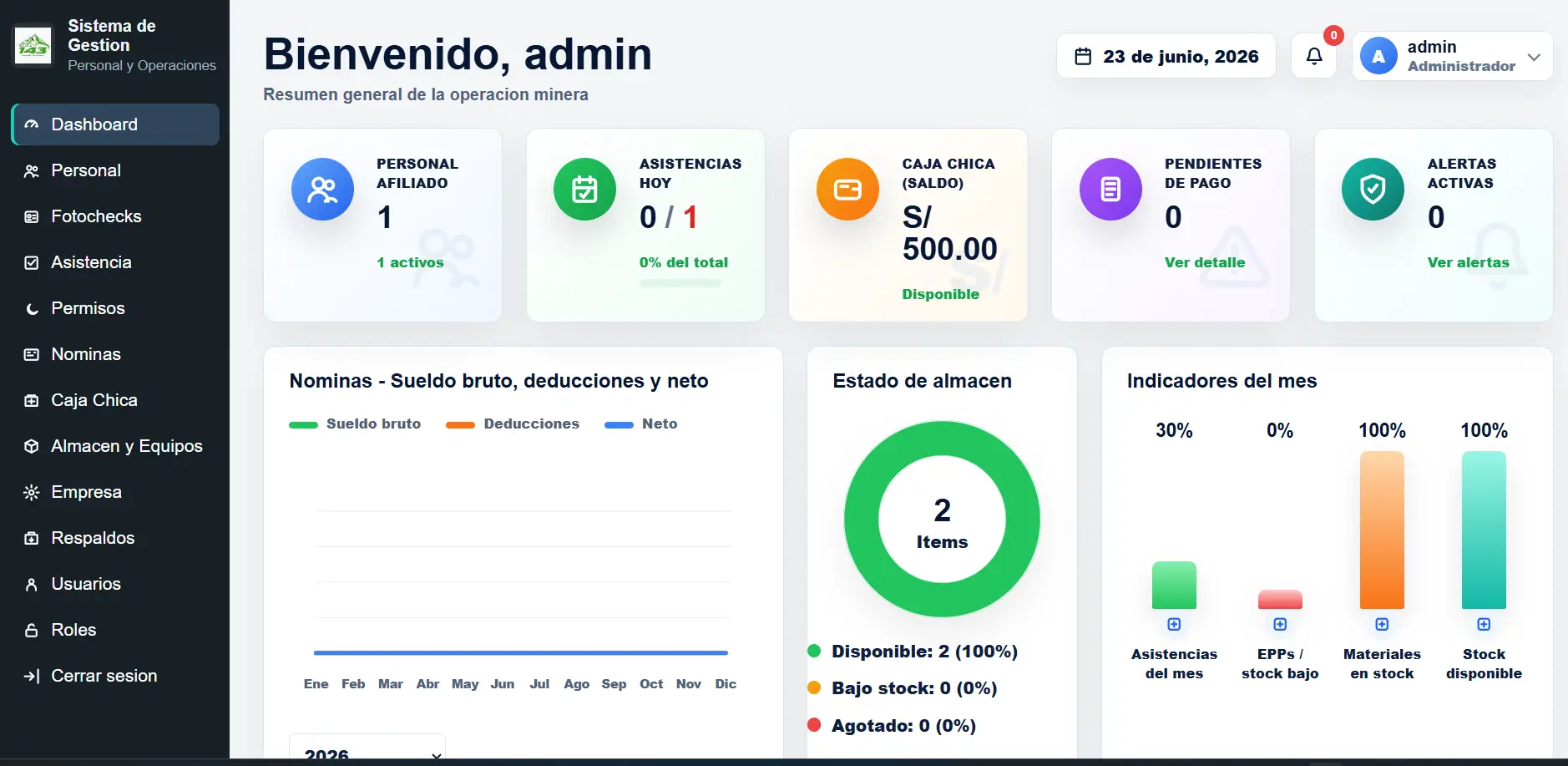Click the teal Alertas Activas shield icon
The width and height of the screenshot is (1568, 766).
1373,190
